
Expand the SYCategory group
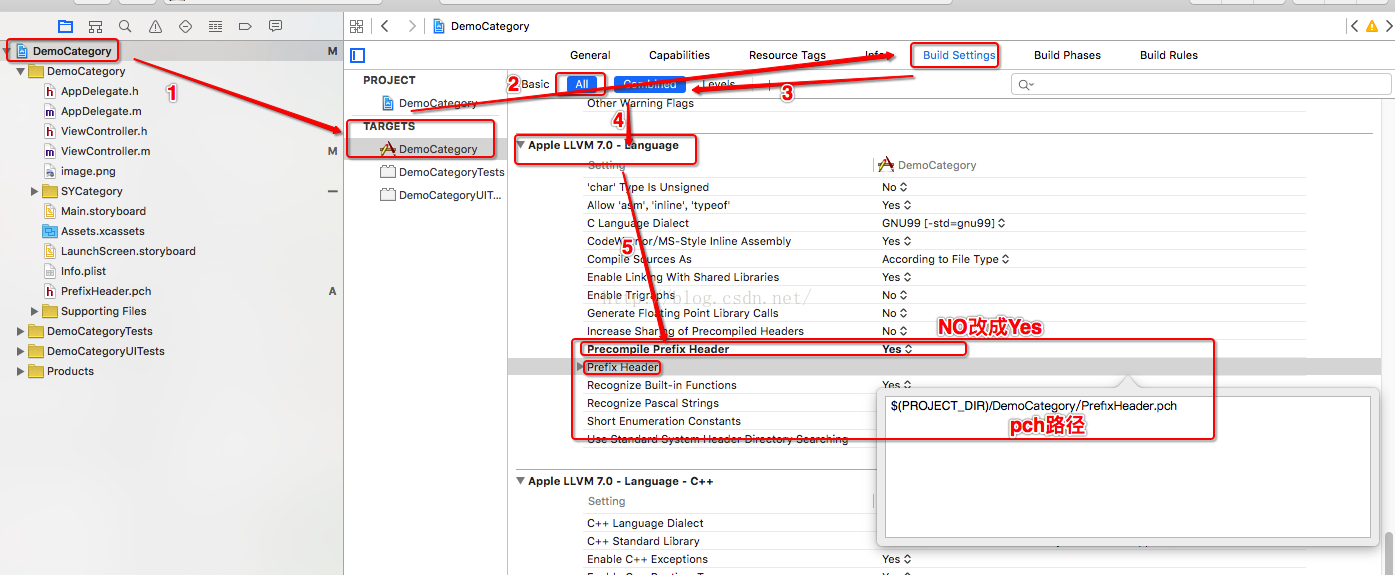[35, 191]
